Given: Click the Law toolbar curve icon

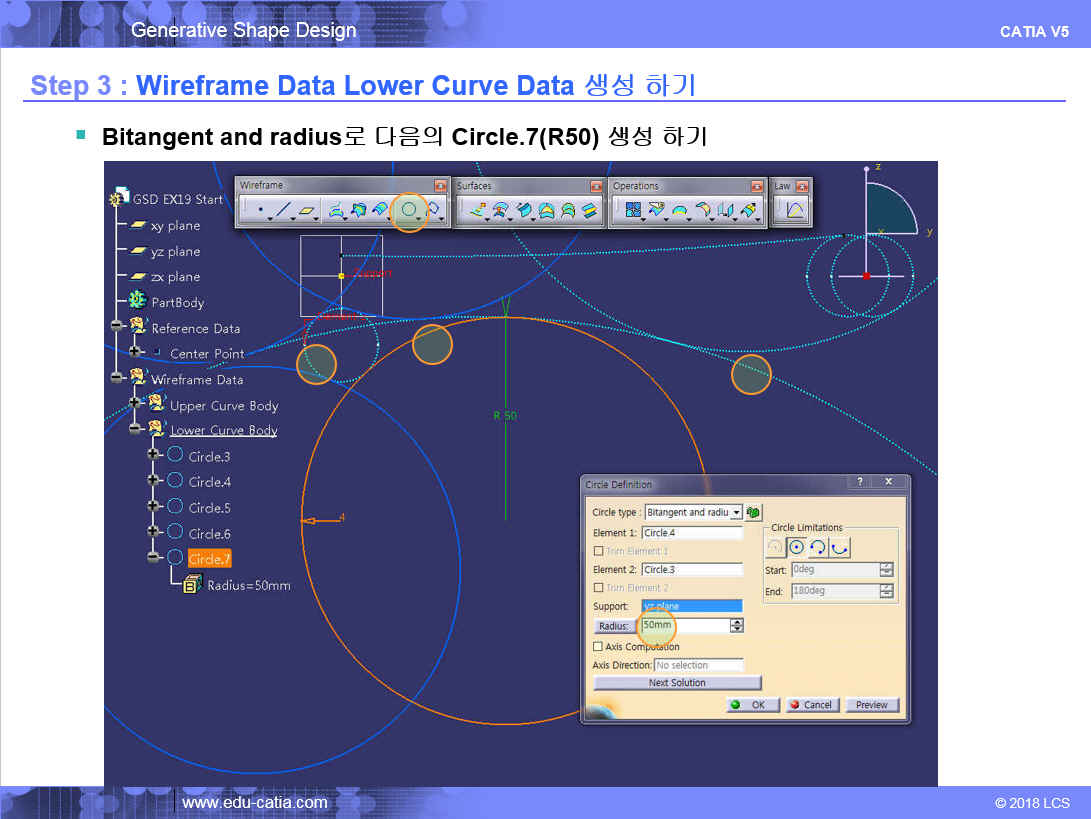Looking at the screenshot, I should [x=795, y=210].
